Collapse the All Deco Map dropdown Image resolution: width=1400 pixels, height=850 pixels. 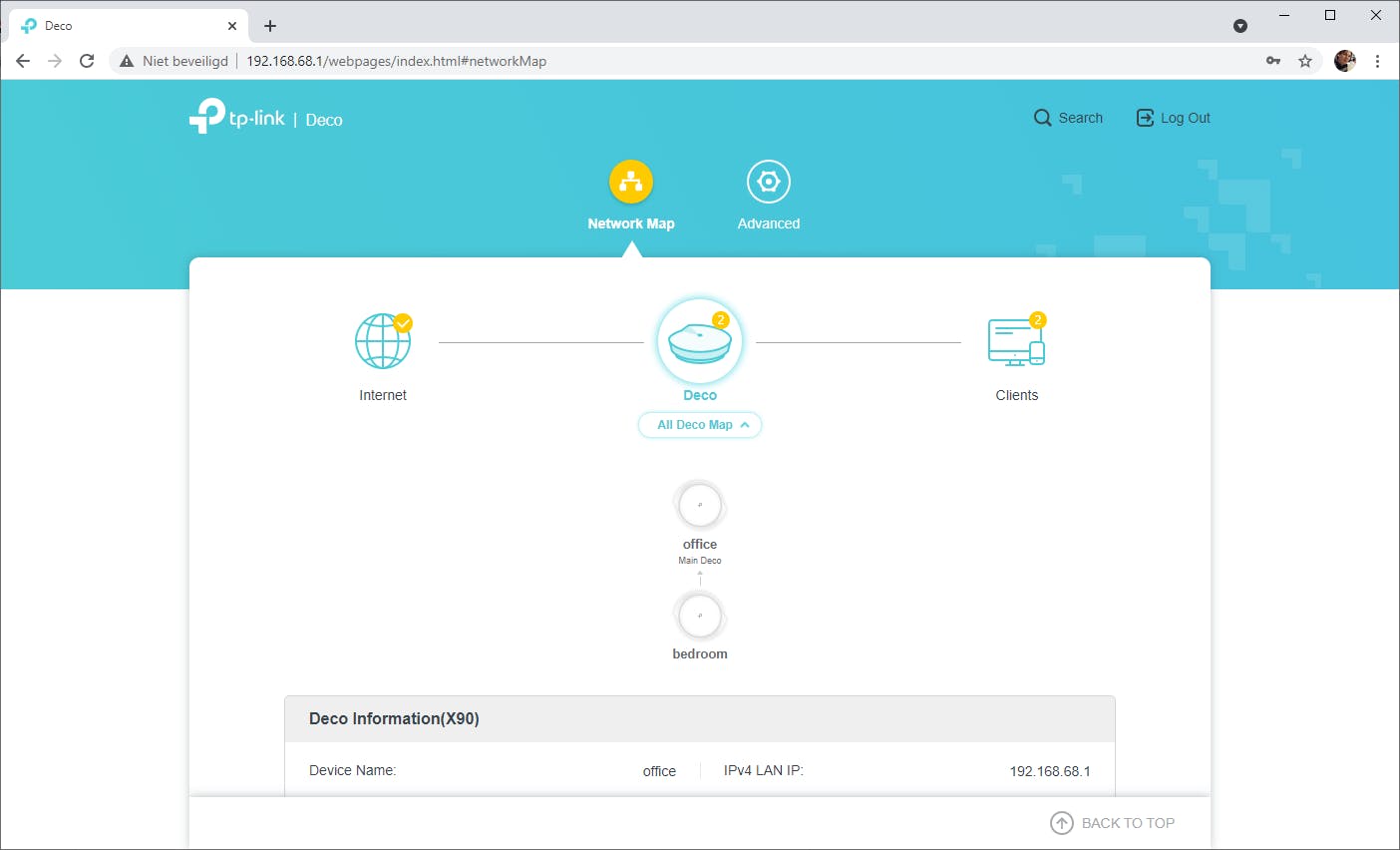tap(700, 425)
